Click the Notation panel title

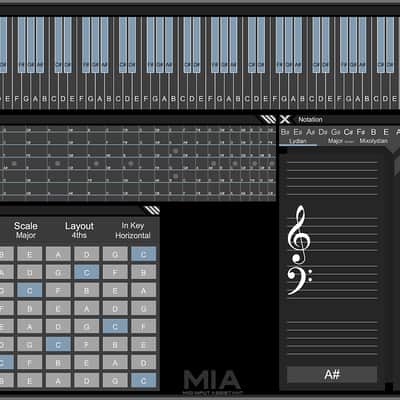[310, 119]
